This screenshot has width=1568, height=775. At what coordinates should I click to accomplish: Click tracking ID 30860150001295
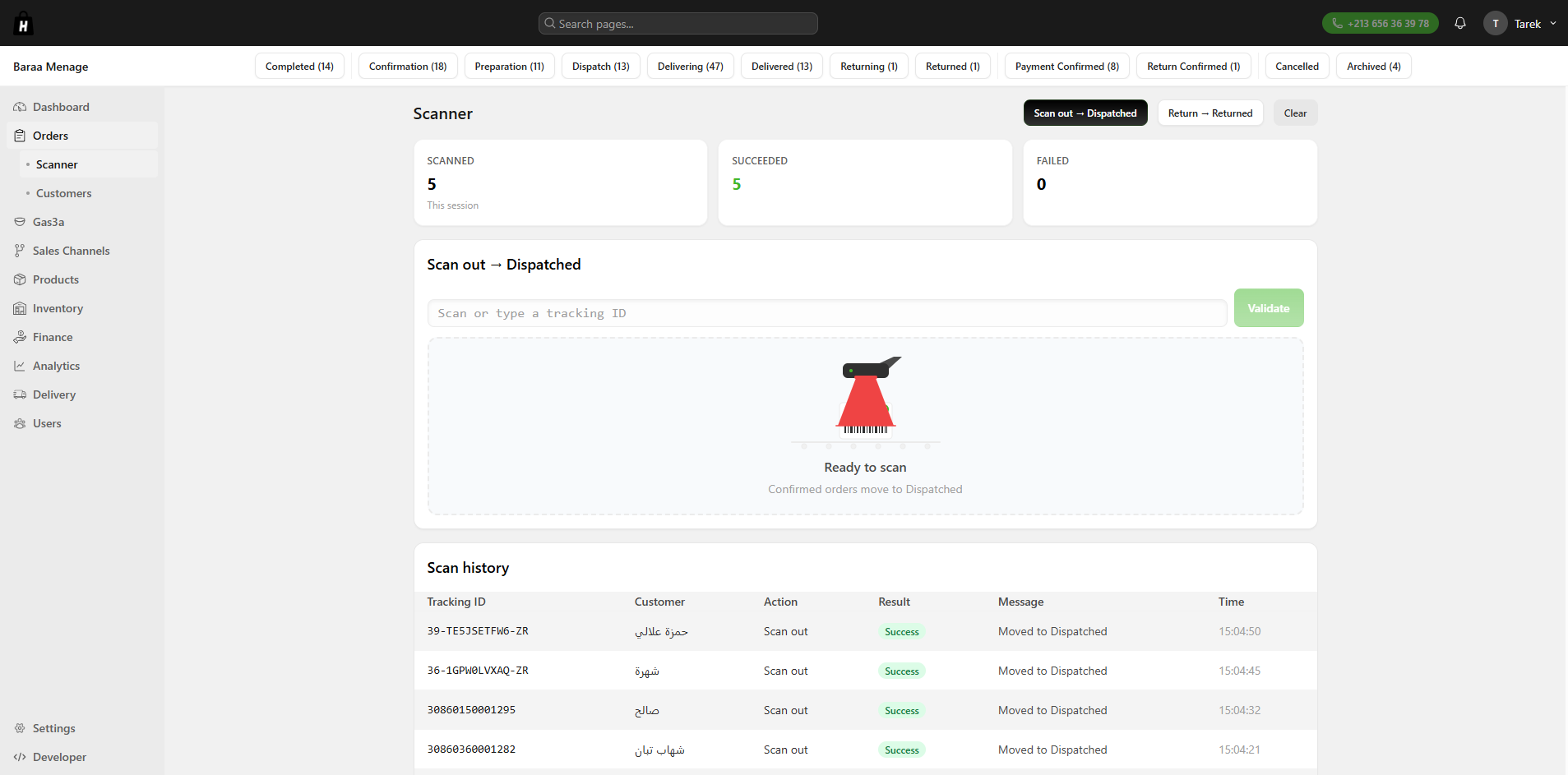pos(471,710)
